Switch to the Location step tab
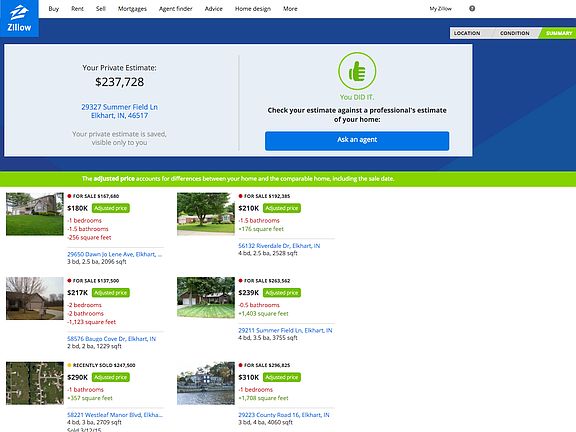The height and width of the screenshot is (432, 576). (x=467, y=33)
